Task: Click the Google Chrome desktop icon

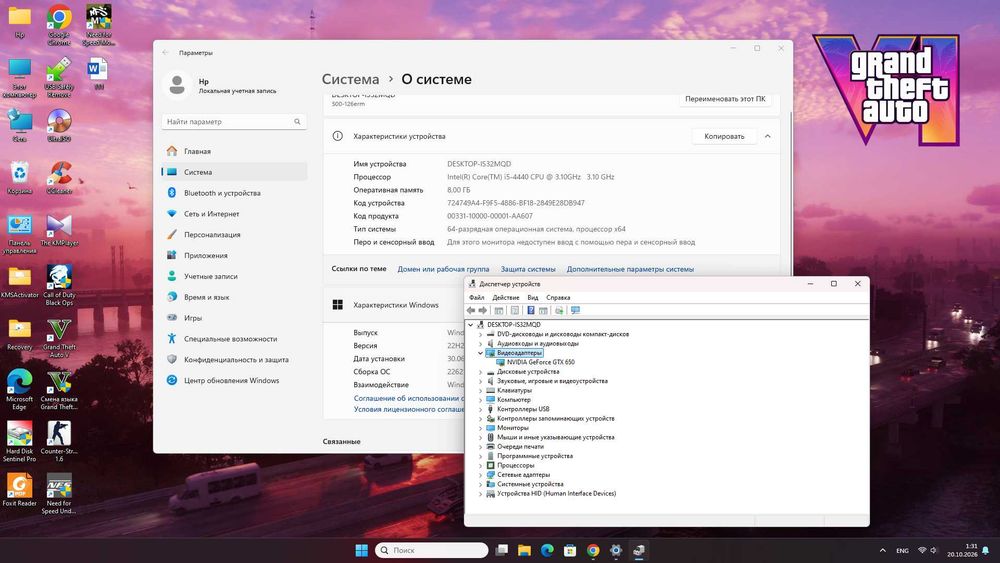Action: point(59,26)
